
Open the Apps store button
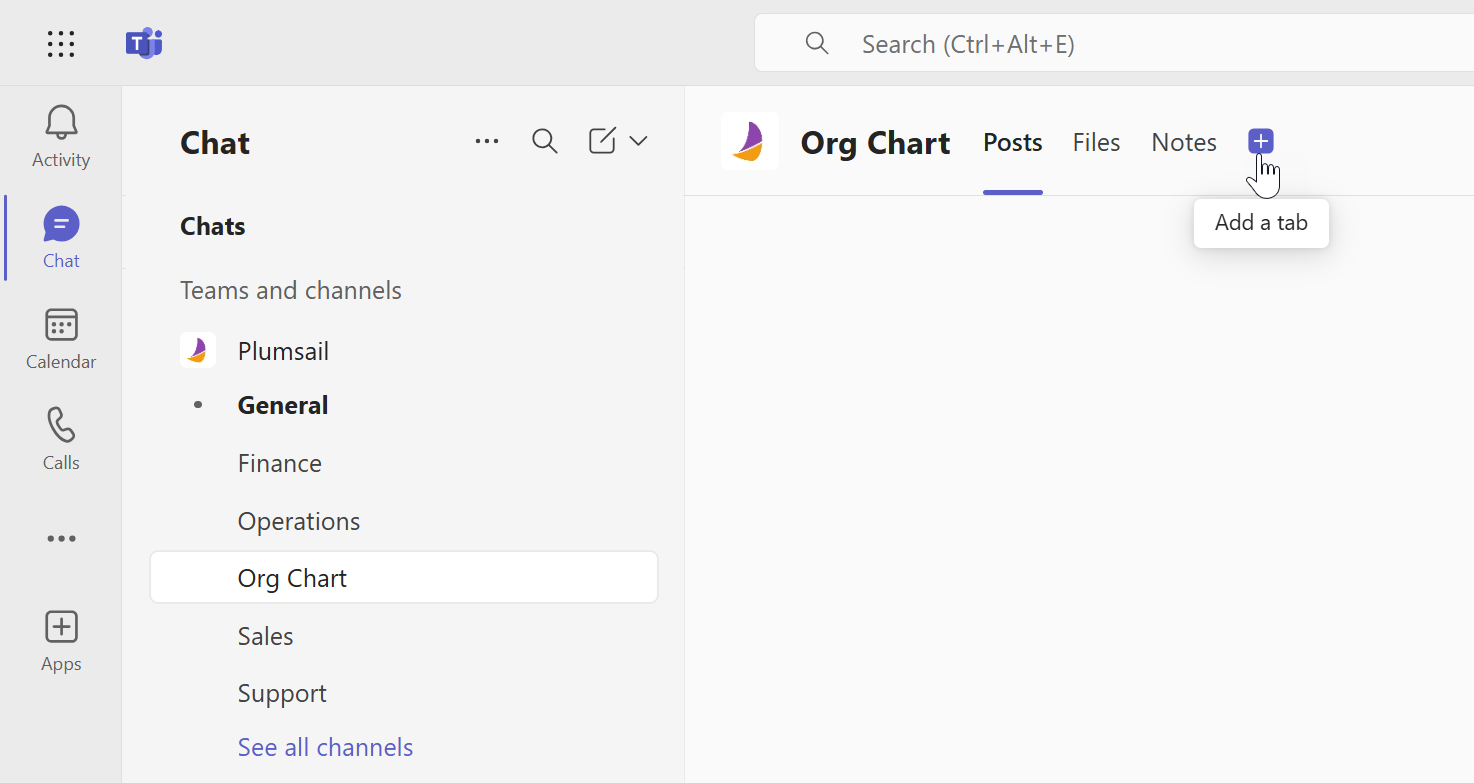click(61, 642)
